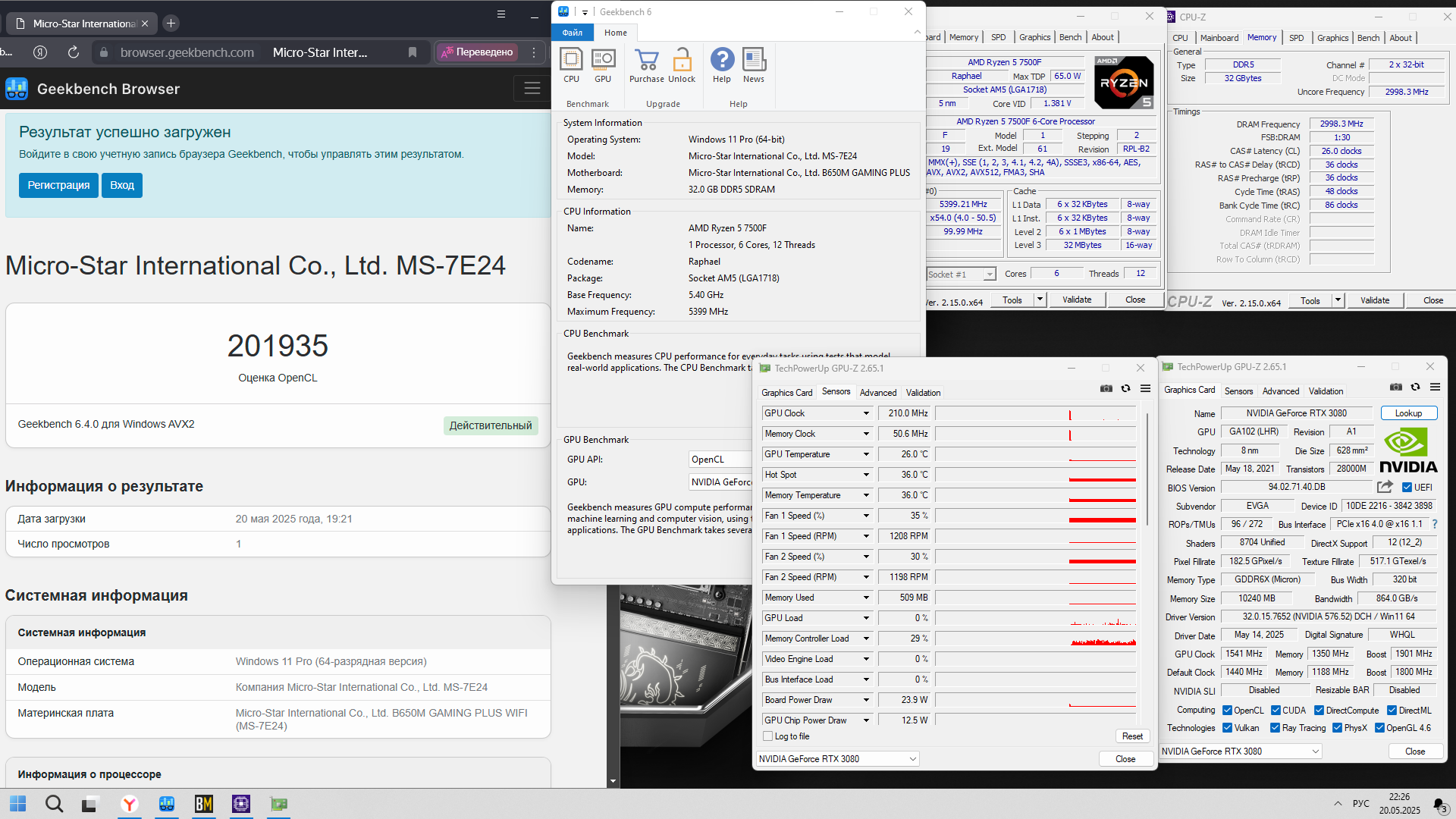Open a new browser tab

[x=171, y=24]
